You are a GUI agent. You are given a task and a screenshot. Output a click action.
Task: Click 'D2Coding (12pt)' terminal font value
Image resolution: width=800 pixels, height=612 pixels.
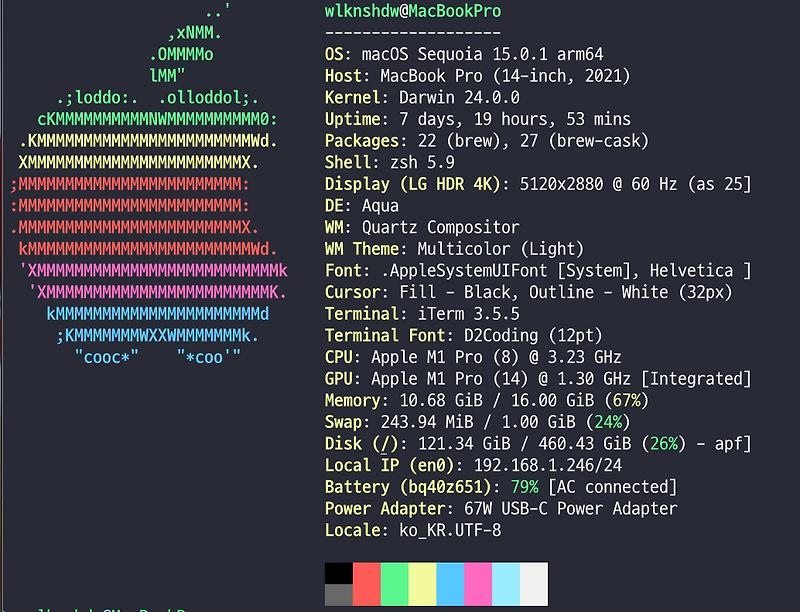(x=533, y=336)
